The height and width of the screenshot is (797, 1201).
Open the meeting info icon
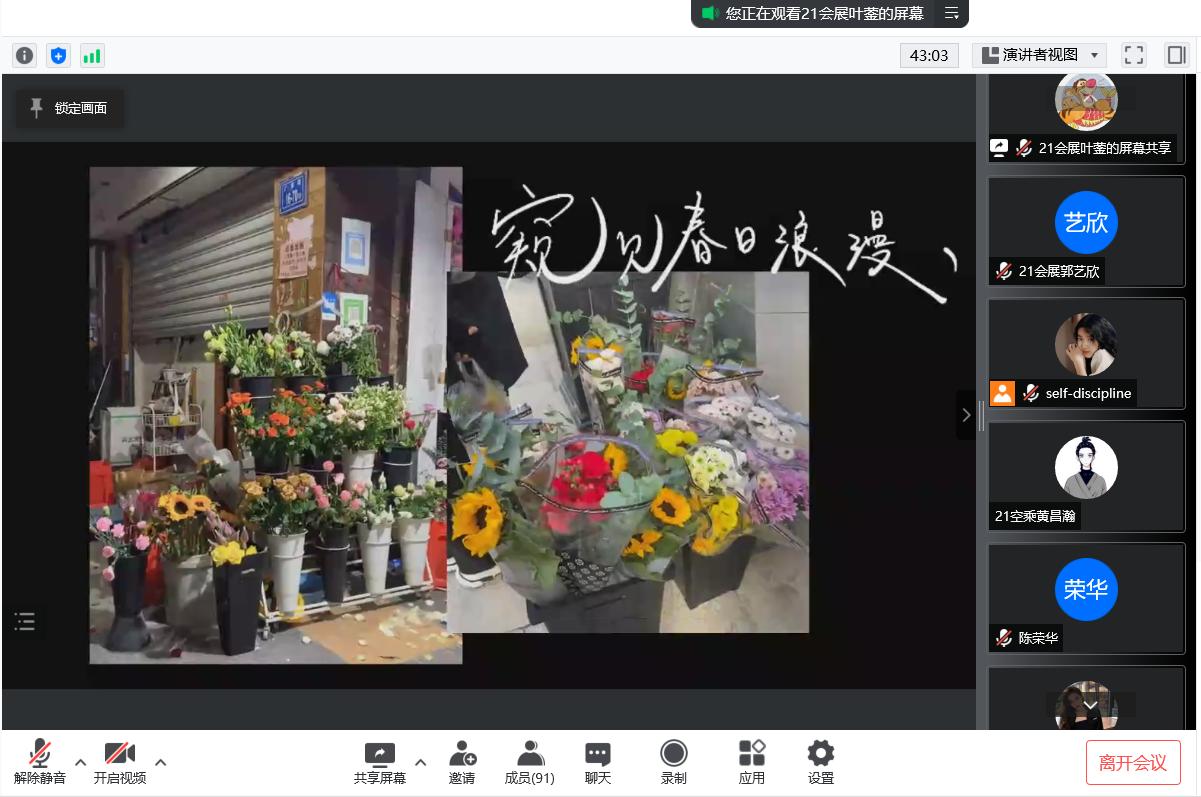click(24, 56)
